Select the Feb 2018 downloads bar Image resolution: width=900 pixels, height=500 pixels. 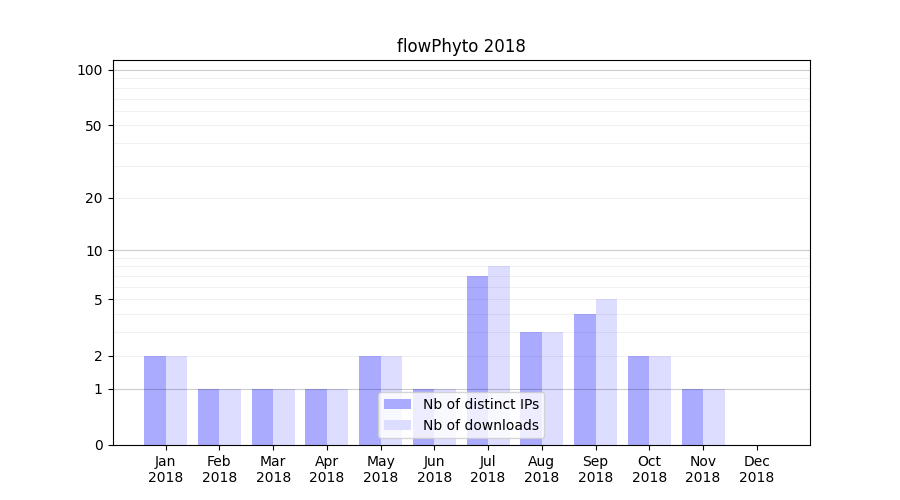click(230, 417)
